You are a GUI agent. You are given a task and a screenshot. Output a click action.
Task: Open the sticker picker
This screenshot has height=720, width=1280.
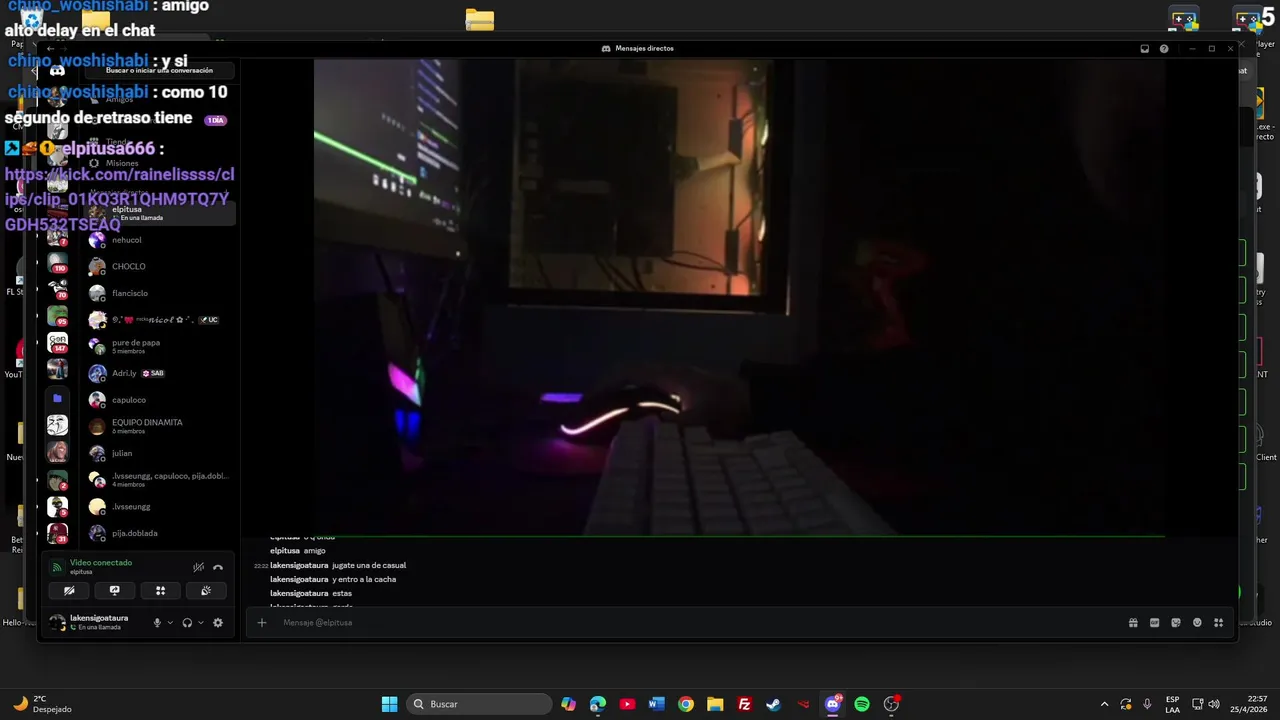point(1176,623)
